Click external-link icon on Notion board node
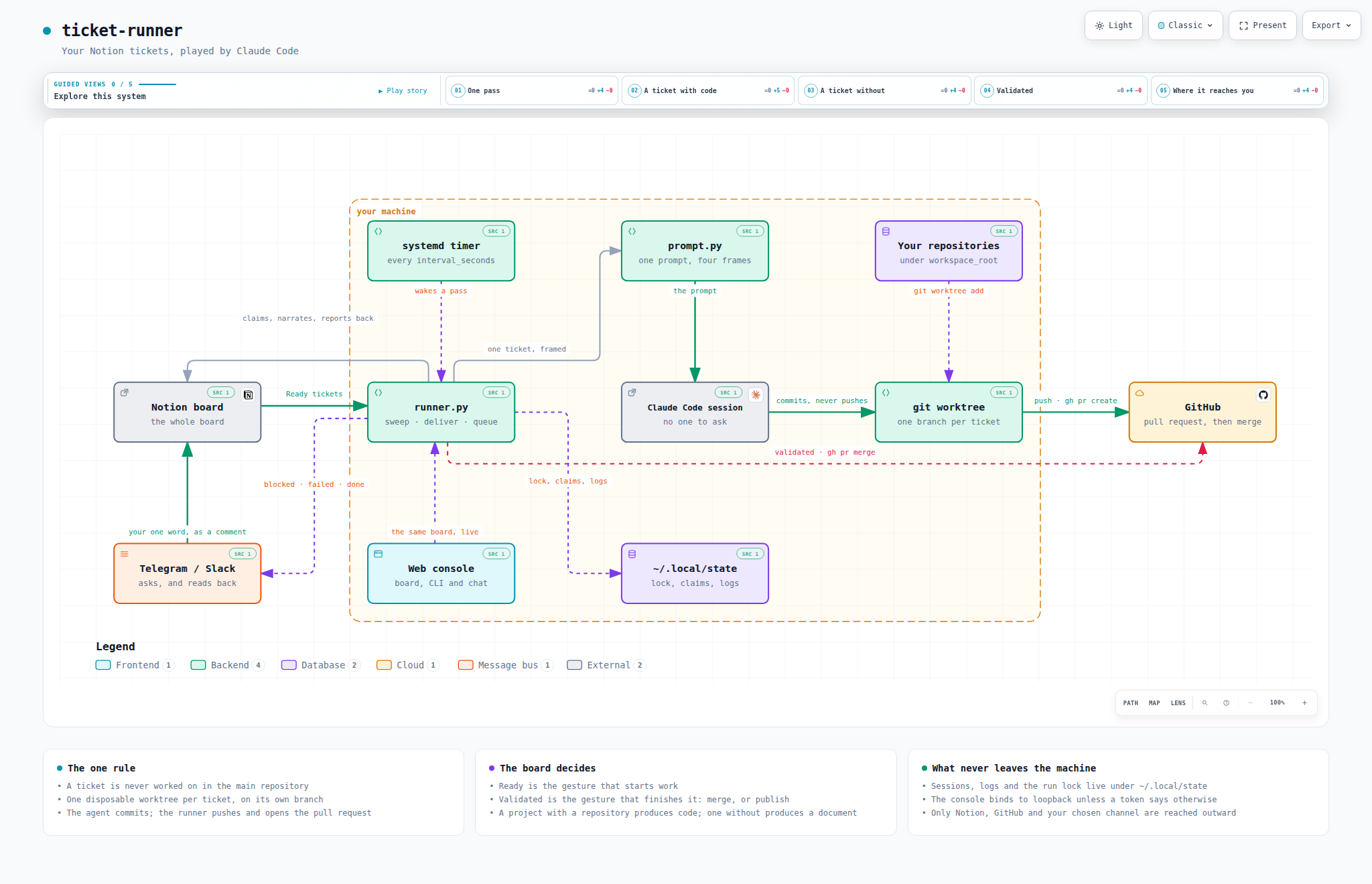Viewport: 1372px width, 884px height. pyautogui.click(x=125, y=392)
